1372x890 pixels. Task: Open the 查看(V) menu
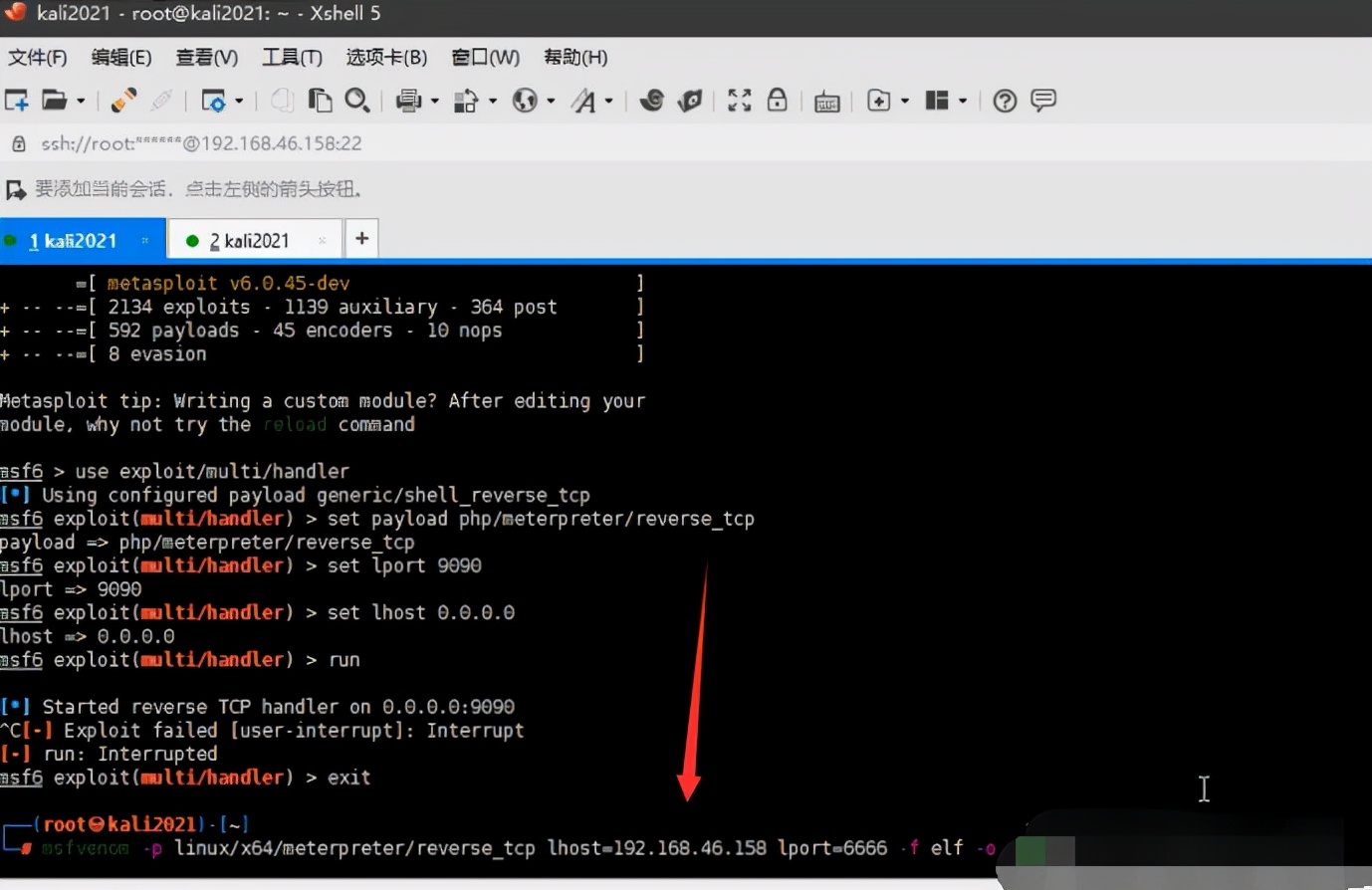click(207, 57)
